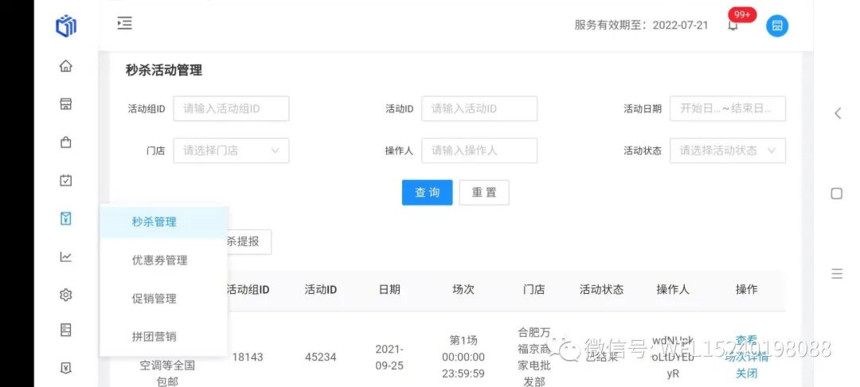This screenshot has height=387, width=860.
Task: Click activity group ID cell 18143
Action: pos(247,357)
